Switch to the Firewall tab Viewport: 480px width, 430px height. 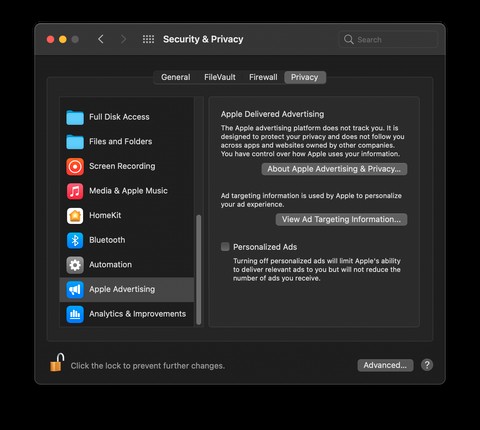click(x=263, y=77)
